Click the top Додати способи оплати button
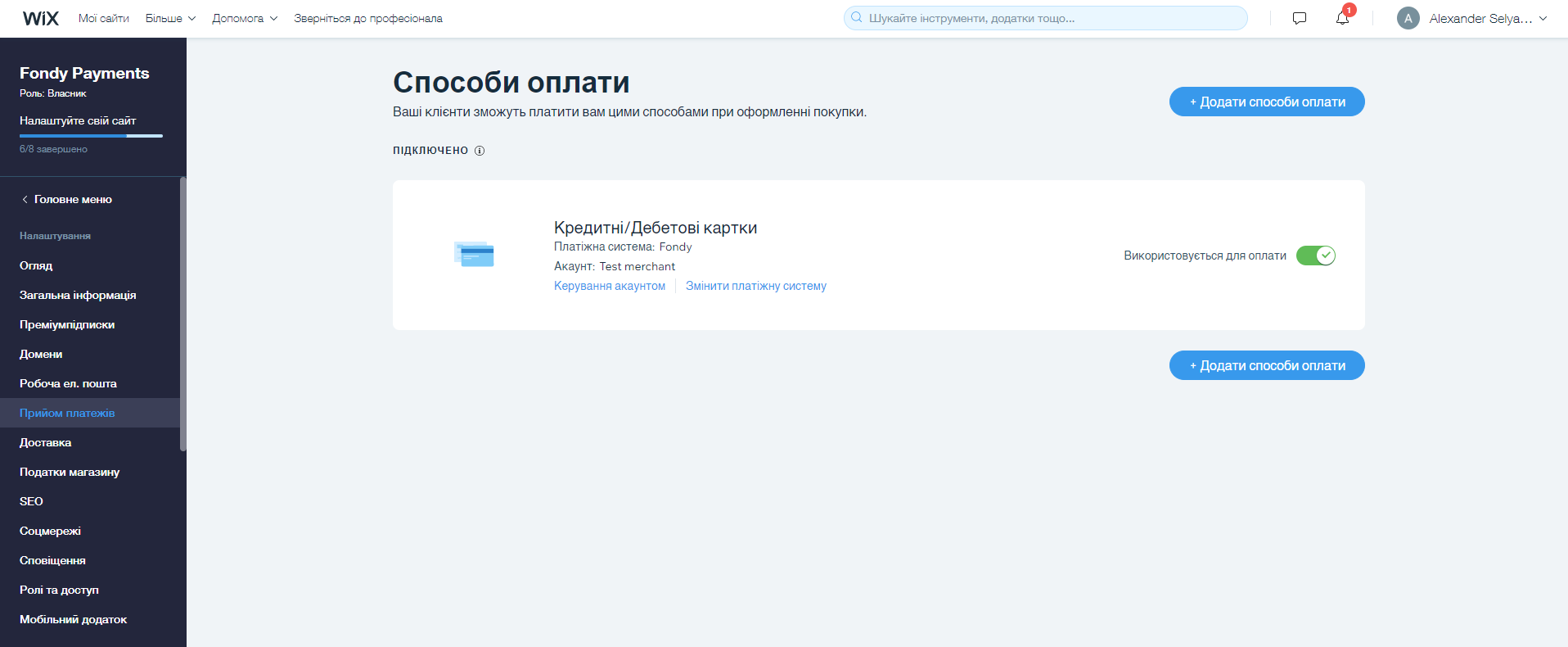The width and height of the screenshot is (1568, 647). pyautogui.click(x=1267, y=102)
